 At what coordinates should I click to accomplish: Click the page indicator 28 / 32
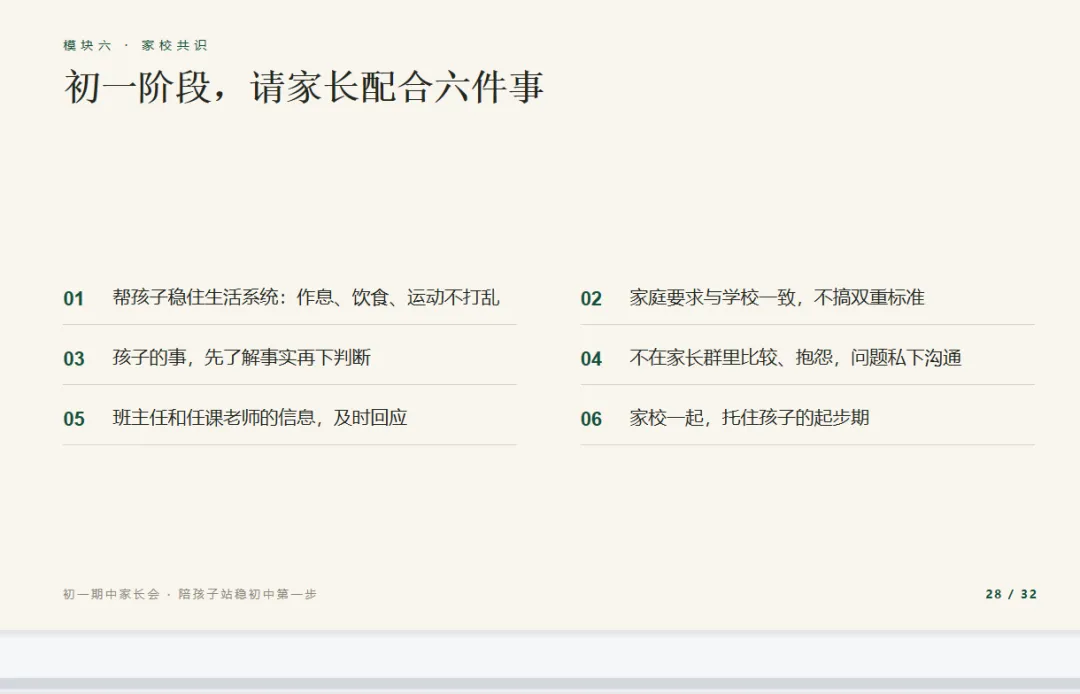point(1011,594)
